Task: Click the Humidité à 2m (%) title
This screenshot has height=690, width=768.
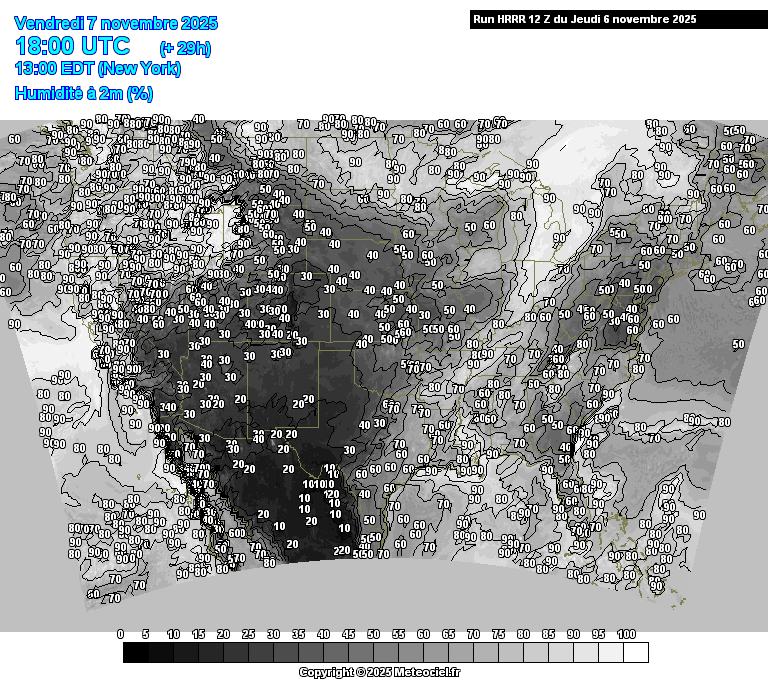Action: [83, 93]
